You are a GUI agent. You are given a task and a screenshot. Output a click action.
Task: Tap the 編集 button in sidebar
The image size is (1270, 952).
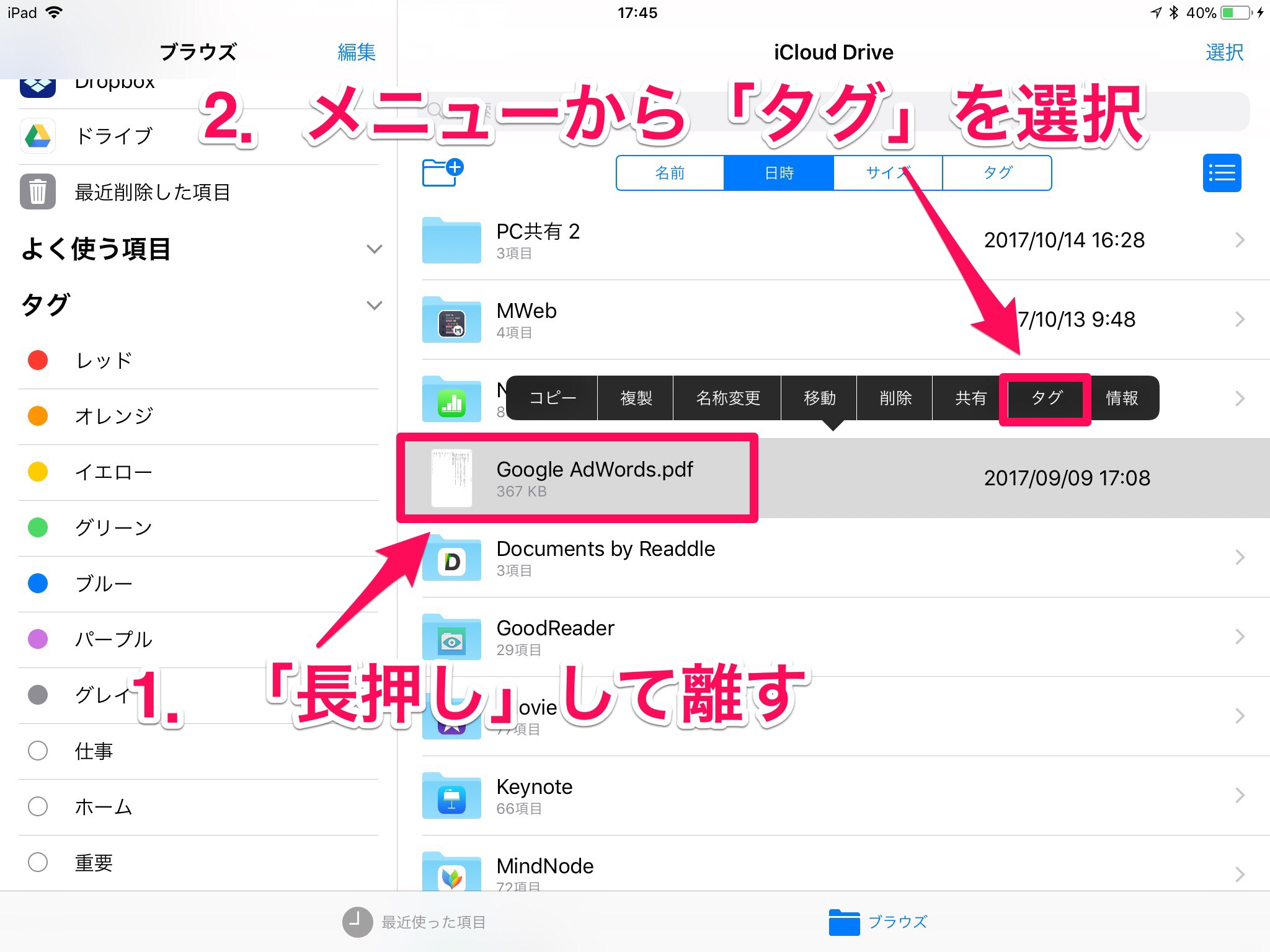[356, 52]
